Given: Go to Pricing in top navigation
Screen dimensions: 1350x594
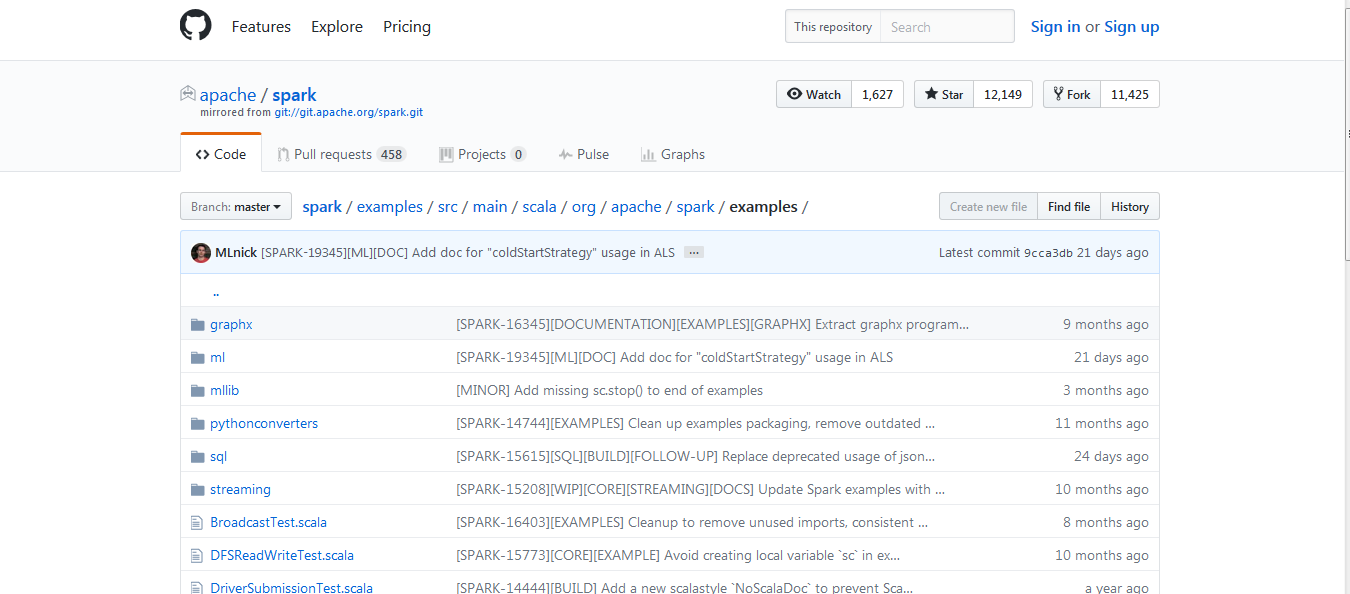Looking at the screenshot, I should (x=407, y=27).
